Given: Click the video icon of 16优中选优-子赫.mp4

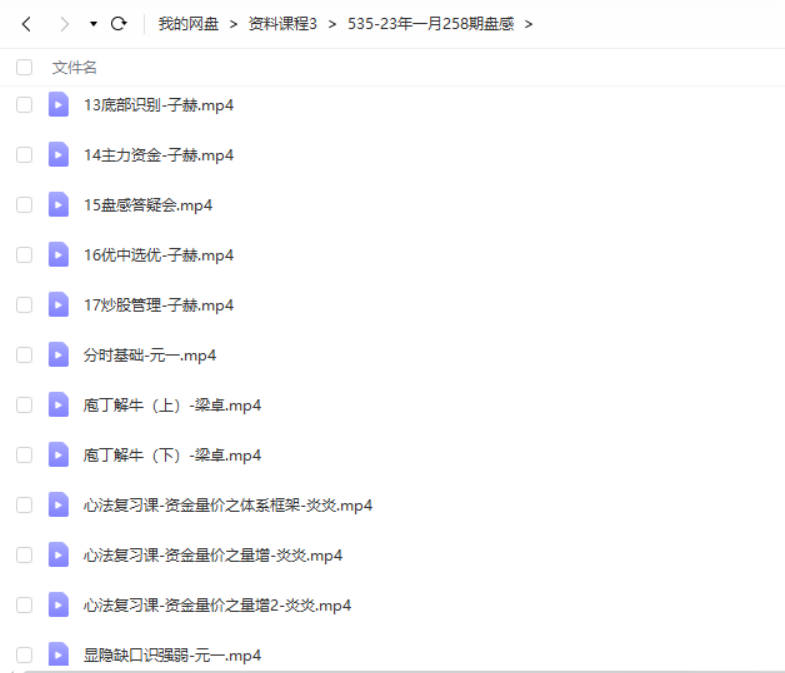Looking at the screenshot, I should click(x=58, y=255).
